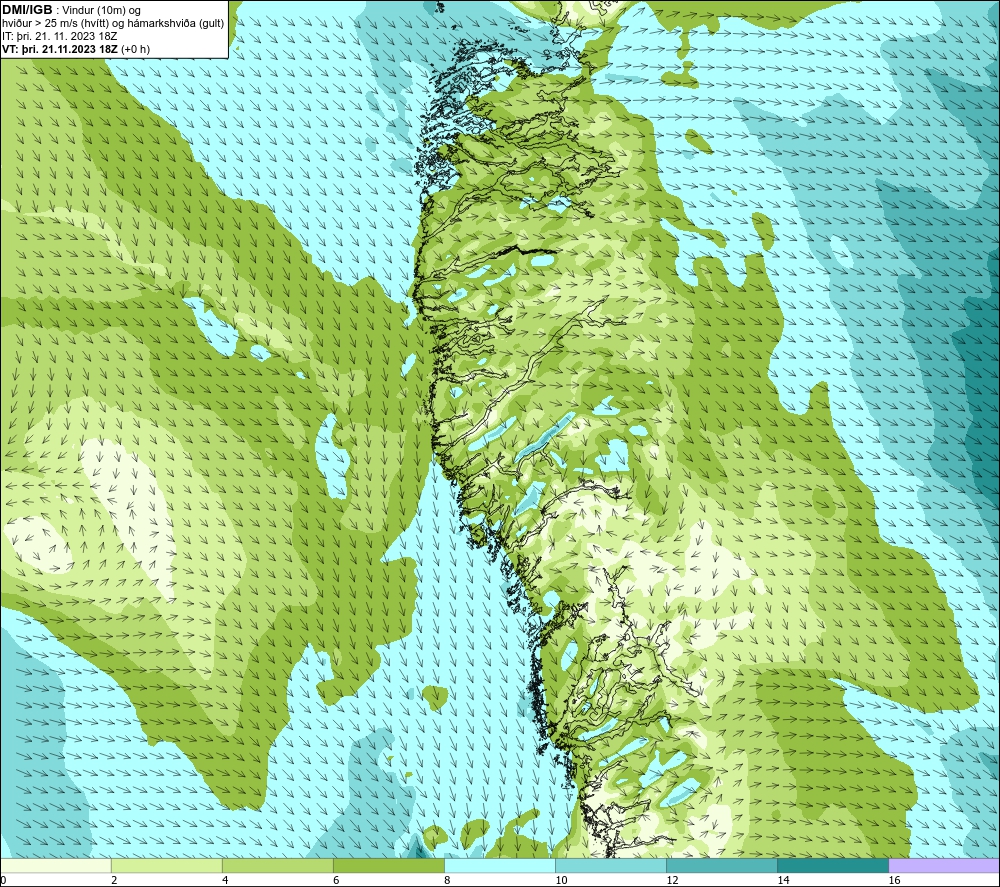Image resolution: width=1000 pixels, height=887 pixels.
Task: Click the 4–6 m/s green legend swatch
Action: tap(277, 866)
